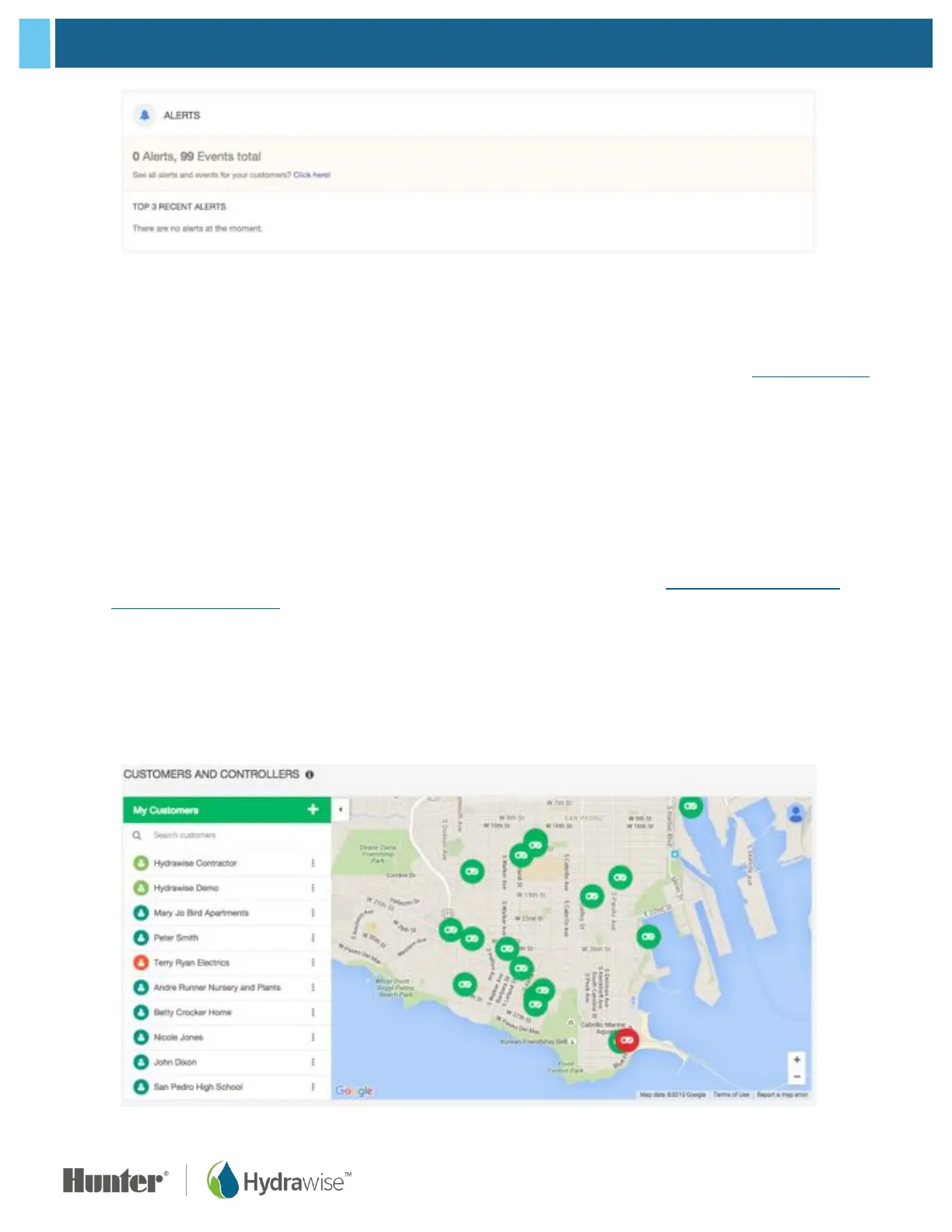
Task: Click the green marker by White Point beach
Action: (465, 985)
